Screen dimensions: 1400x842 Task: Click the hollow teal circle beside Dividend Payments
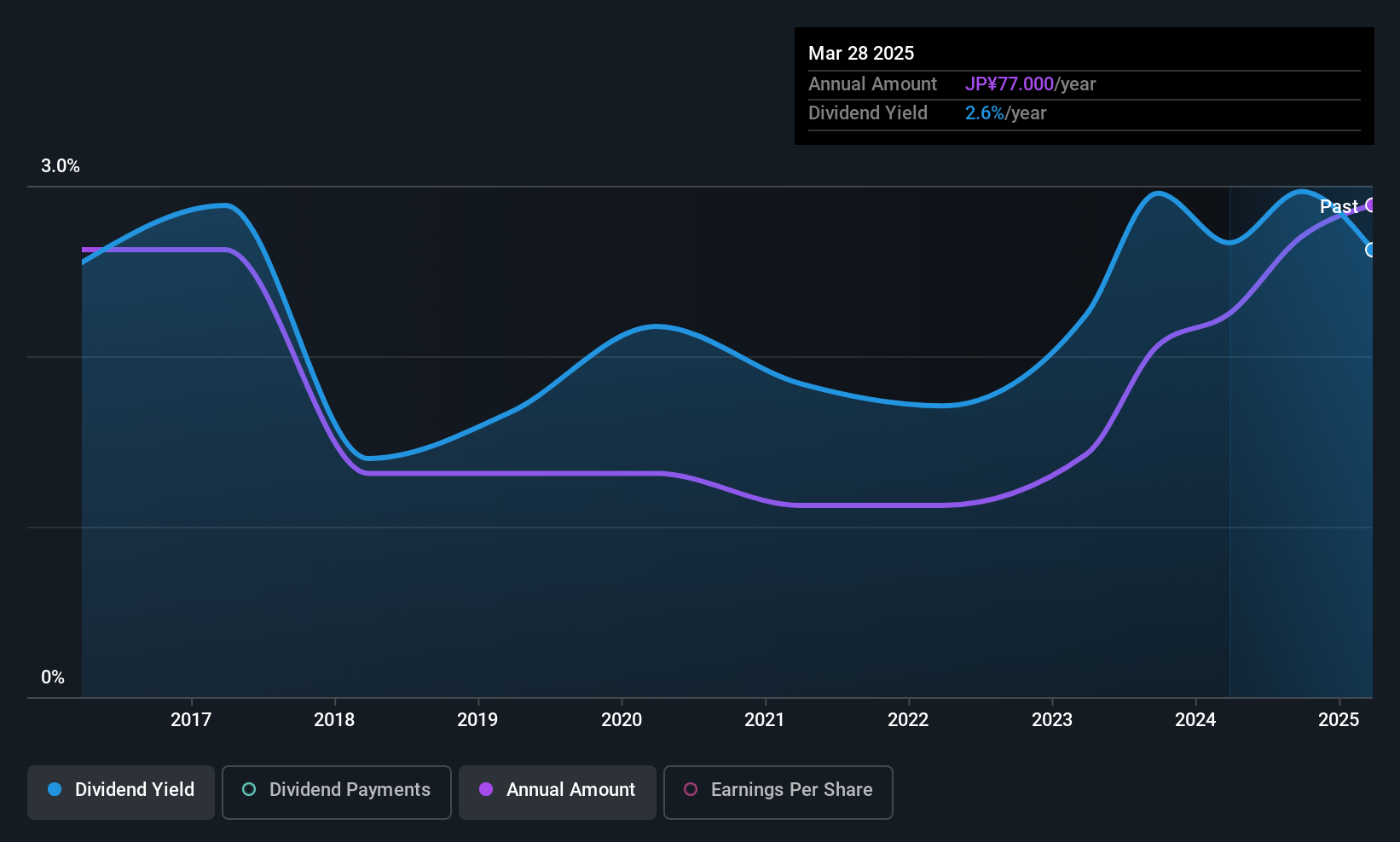[x=249, y=790]
